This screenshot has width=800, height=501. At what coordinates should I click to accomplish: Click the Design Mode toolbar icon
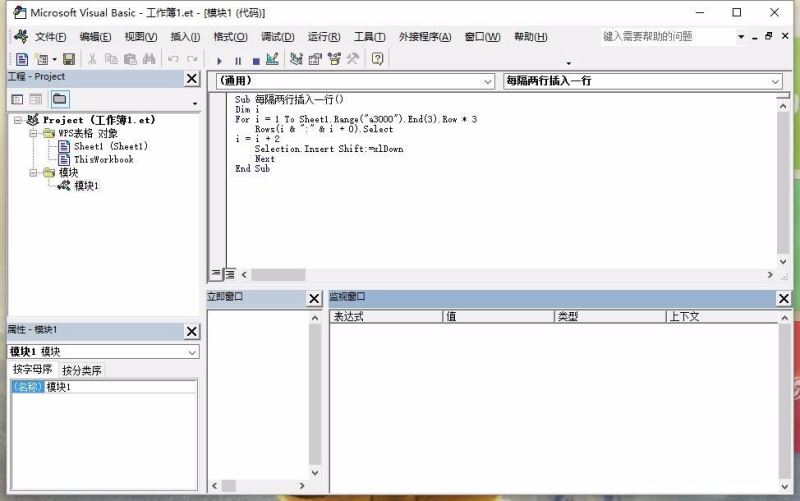(x=272, y=59)
